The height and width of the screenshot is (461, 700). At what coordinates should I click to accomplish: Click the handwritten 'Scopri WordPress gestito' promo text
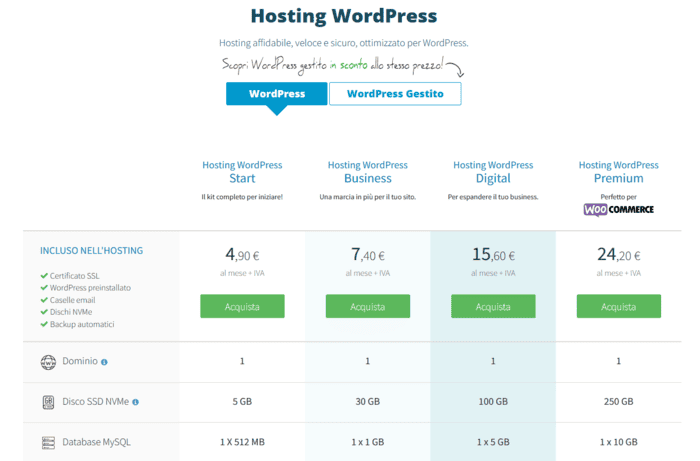tap(333, 66)
